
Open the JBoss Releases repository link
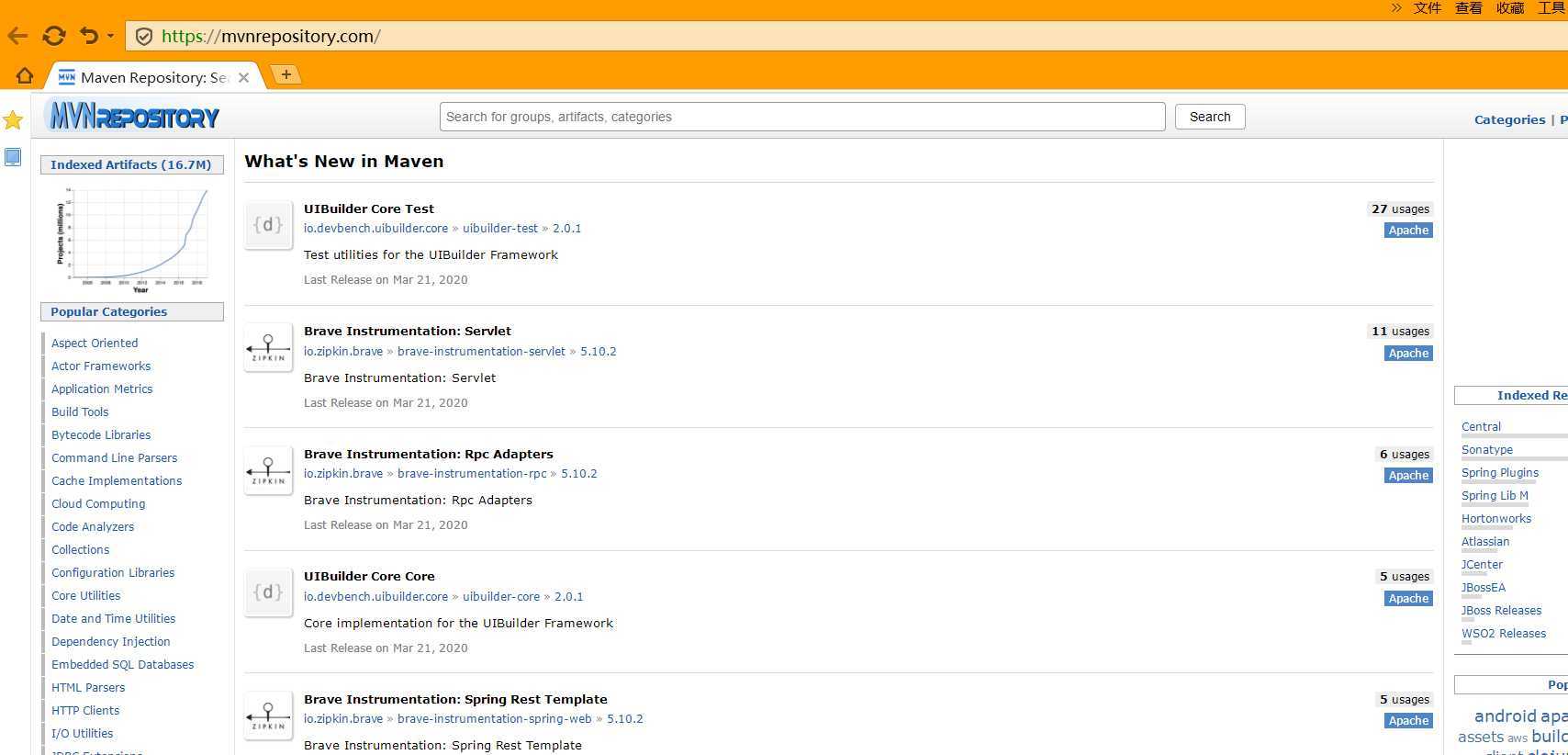pyautogui.click(x=1501, y=611)
